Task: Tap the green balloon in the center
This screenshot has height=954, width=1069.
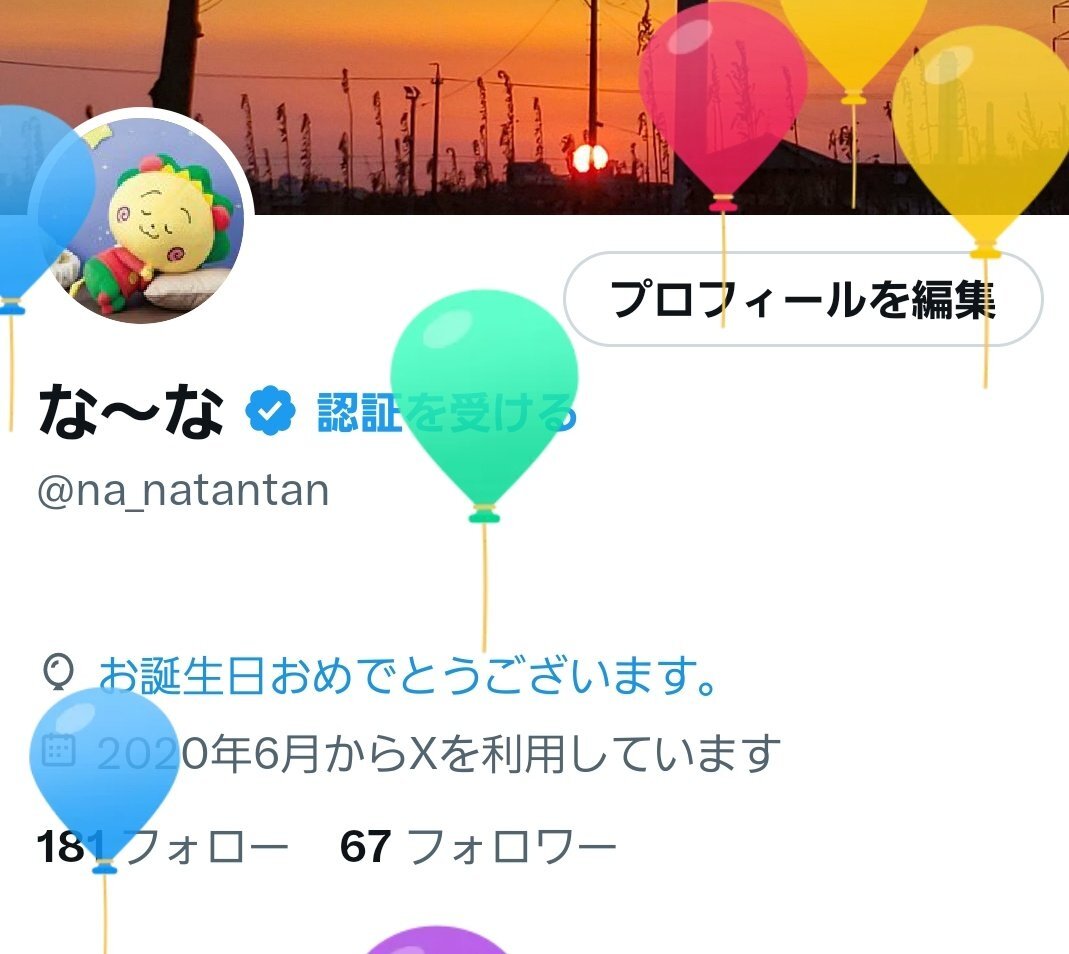Action: pos(484,402)
